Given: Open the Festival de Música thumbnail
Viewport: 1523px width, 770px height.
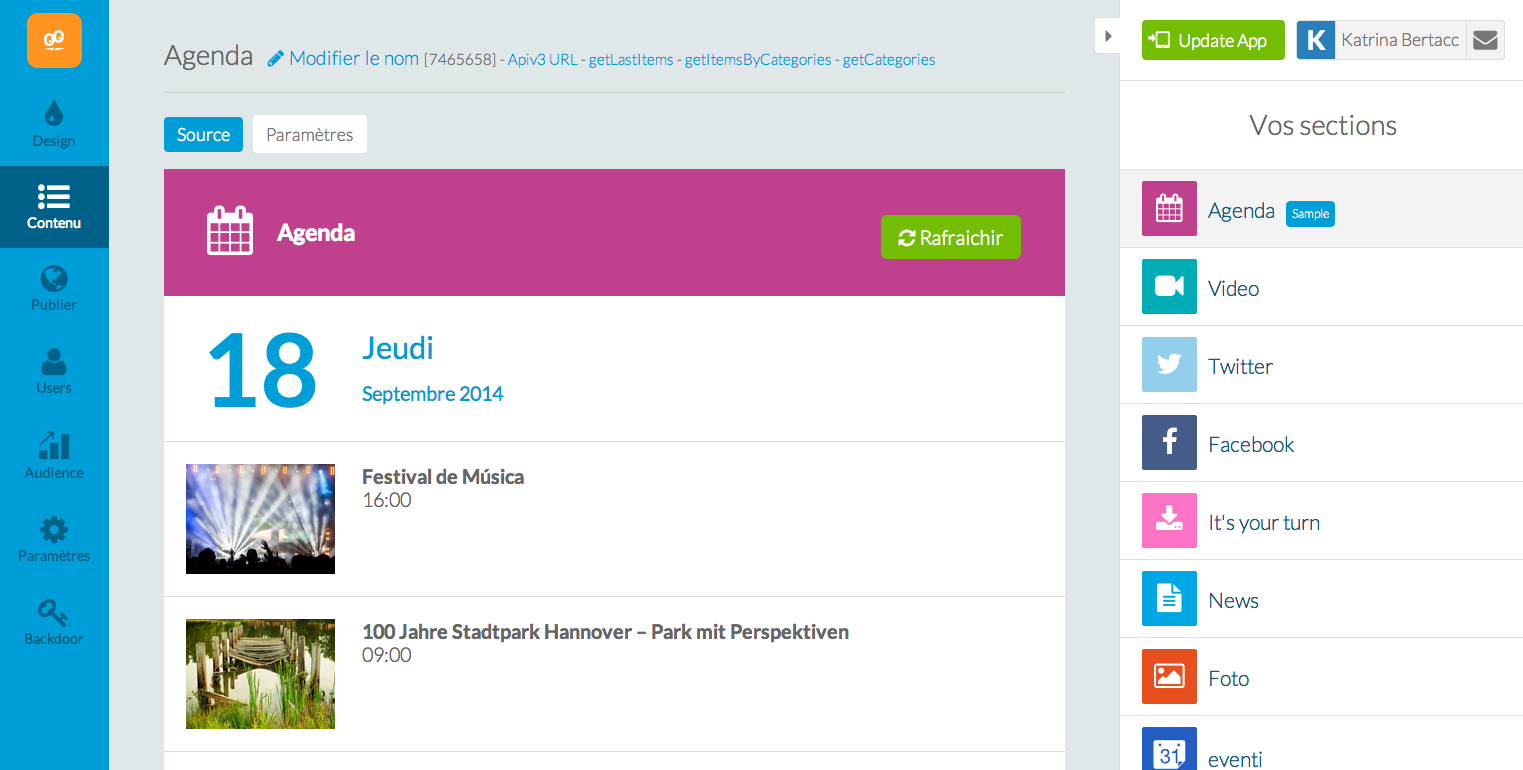Looking at the screenshot, I should tap(260, 519).
